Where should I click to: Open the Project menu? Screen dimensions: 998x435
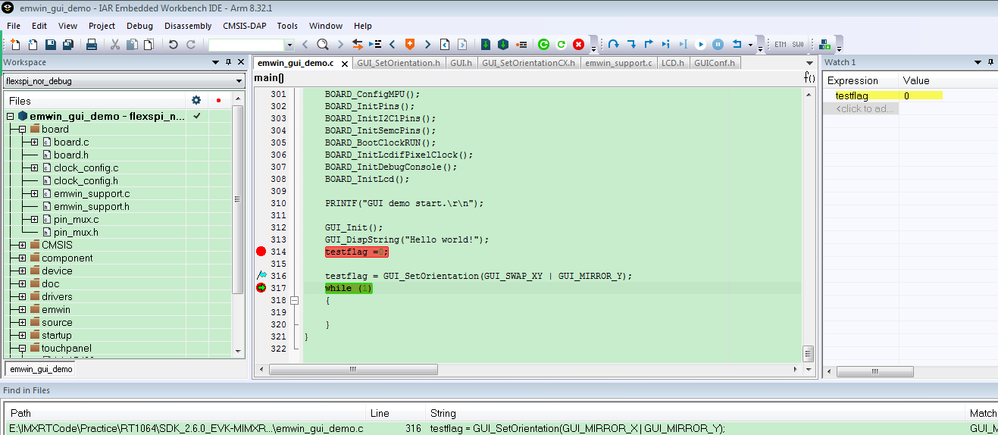102,26
